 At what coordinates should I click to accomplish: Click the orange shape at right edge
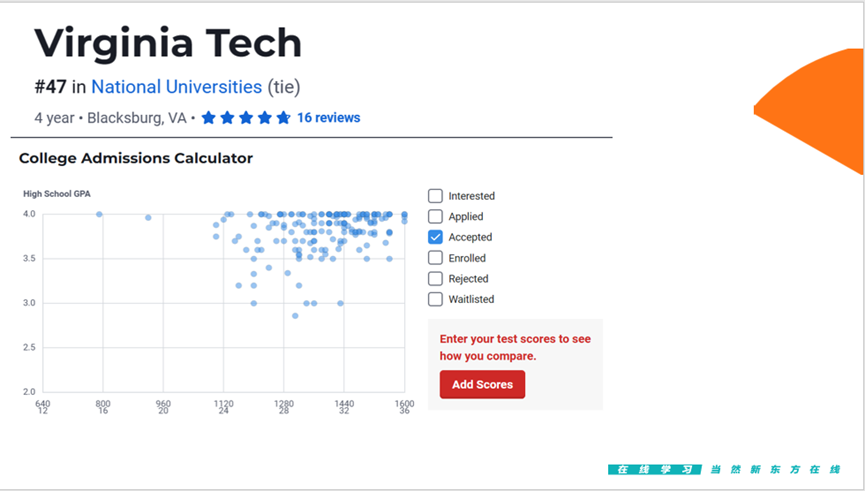click(x=810, y=110)
